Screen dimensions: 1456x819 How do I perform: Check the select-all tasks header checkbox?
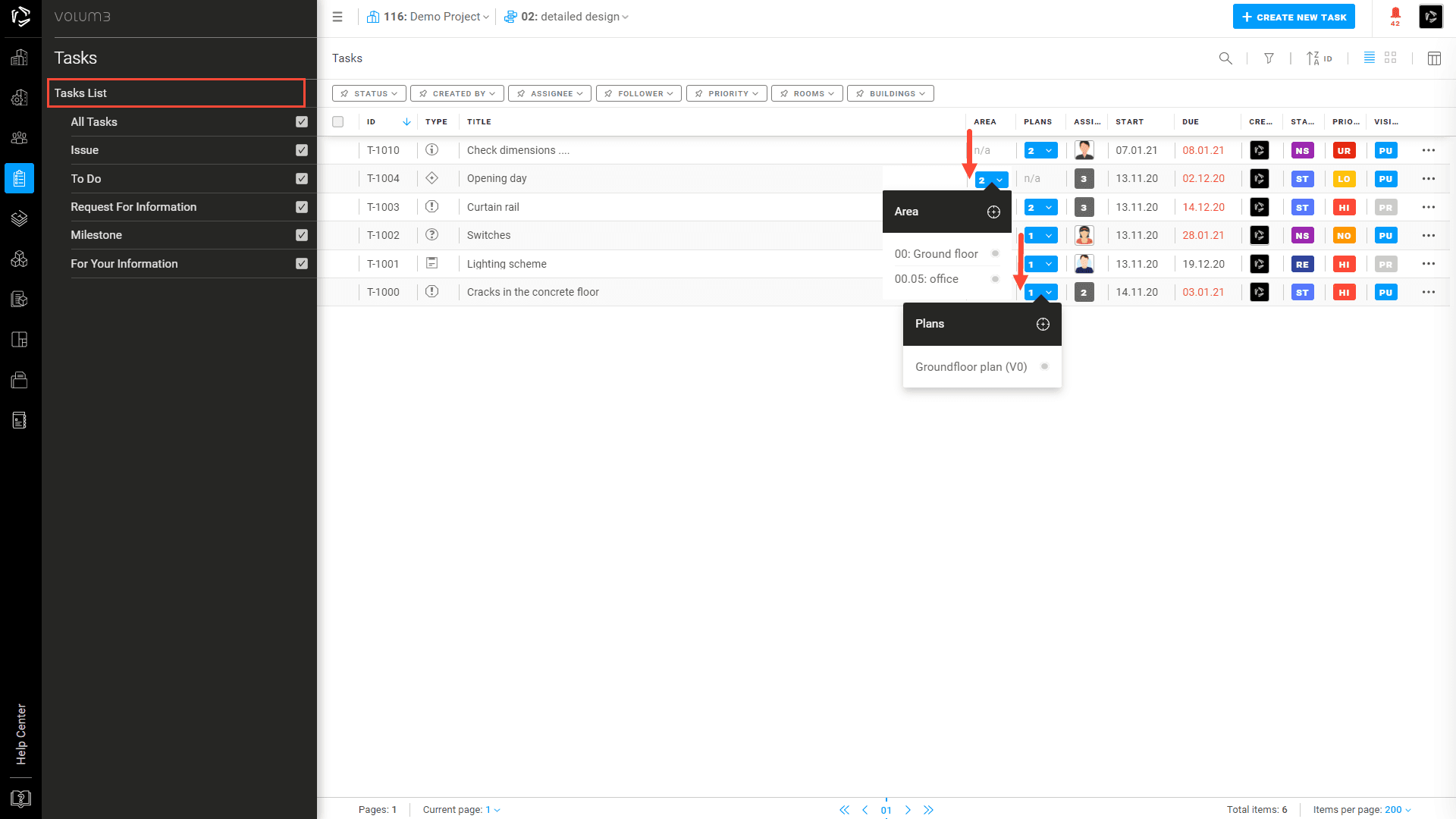[338, 121]
